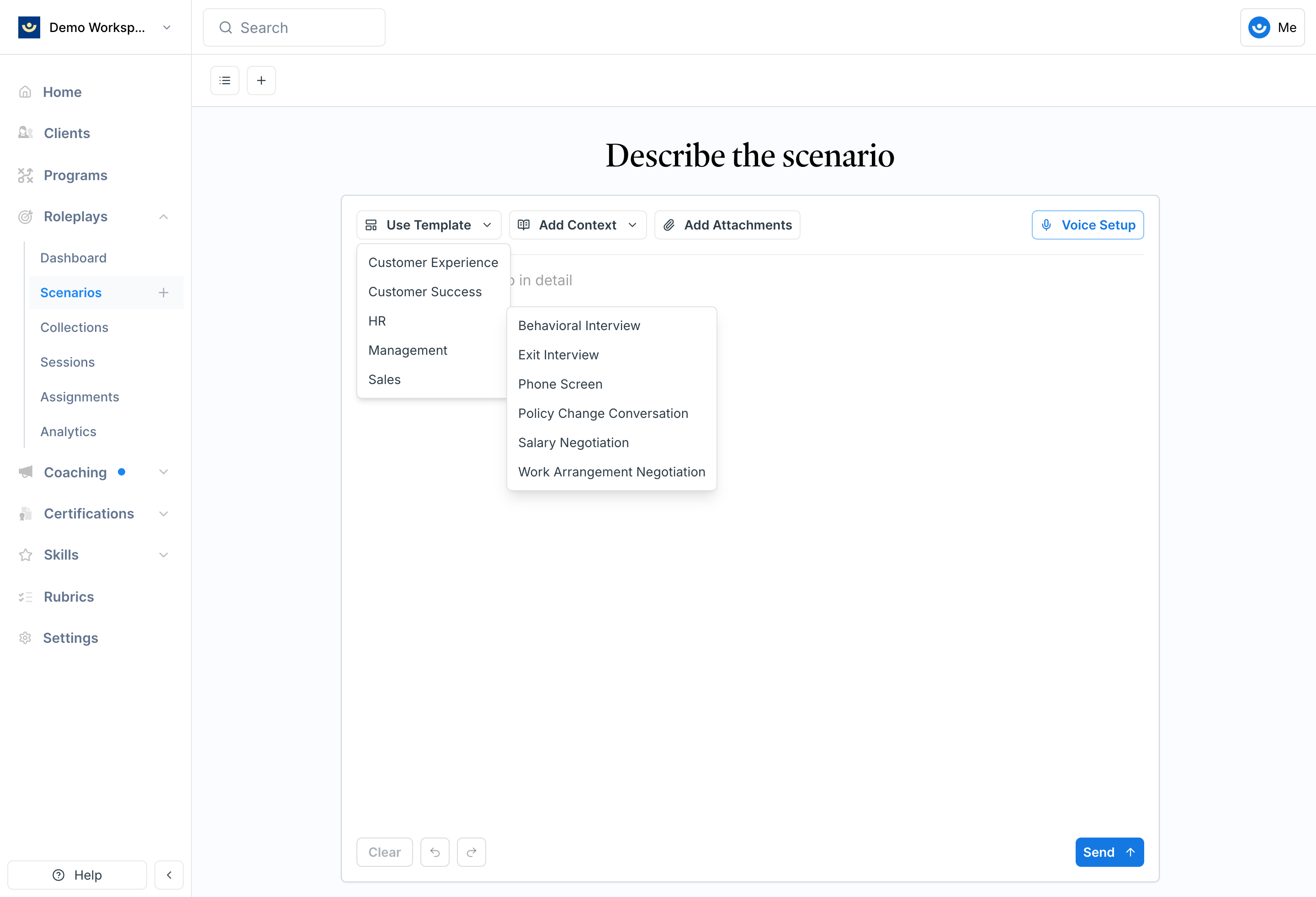The width and height of the screenshot is (1316, 897).
Task: Choose Salary Negotiation from the submenu
Action: pyautogui.click(x=573, y=442)
